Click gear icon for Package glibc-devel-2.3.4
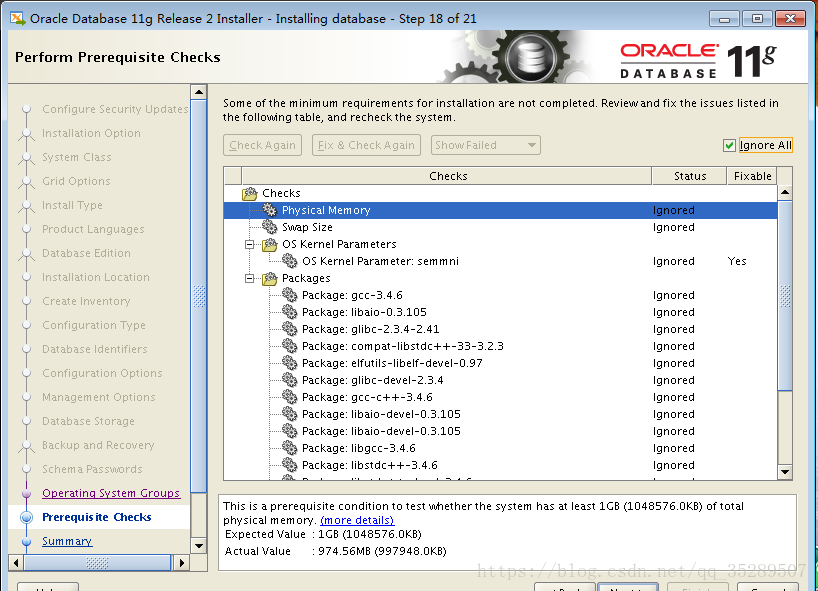The width and height of the screenshot is (818, 591). click(x=290, y=380)
